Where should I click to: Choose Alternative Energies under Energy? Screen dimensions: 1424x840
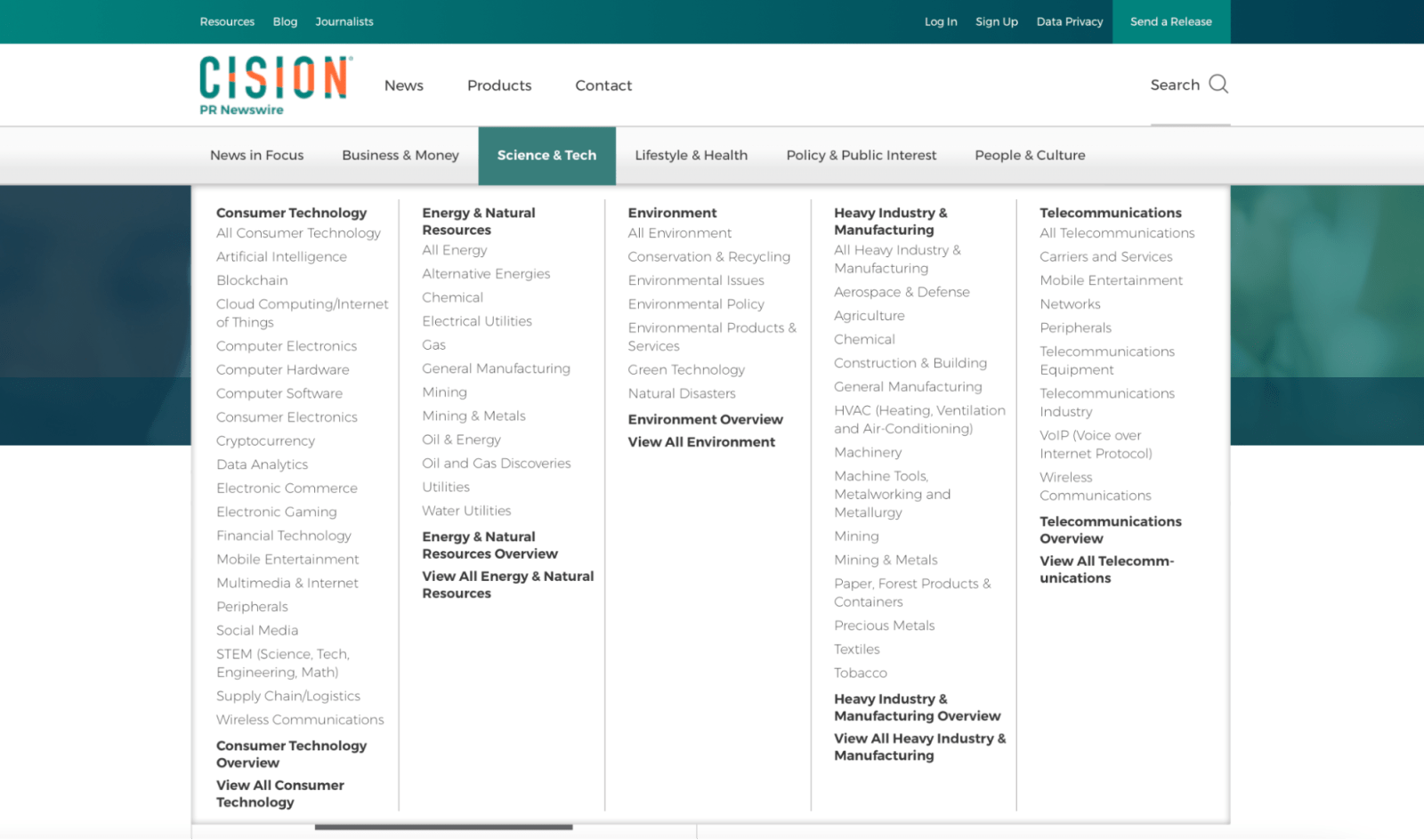pyautogui.click(x=486, y=274)
